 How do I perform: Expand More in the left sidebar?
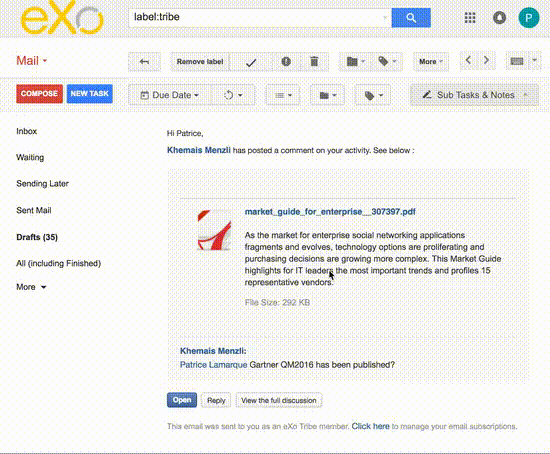pyautogui.click(x=31, y=287)
